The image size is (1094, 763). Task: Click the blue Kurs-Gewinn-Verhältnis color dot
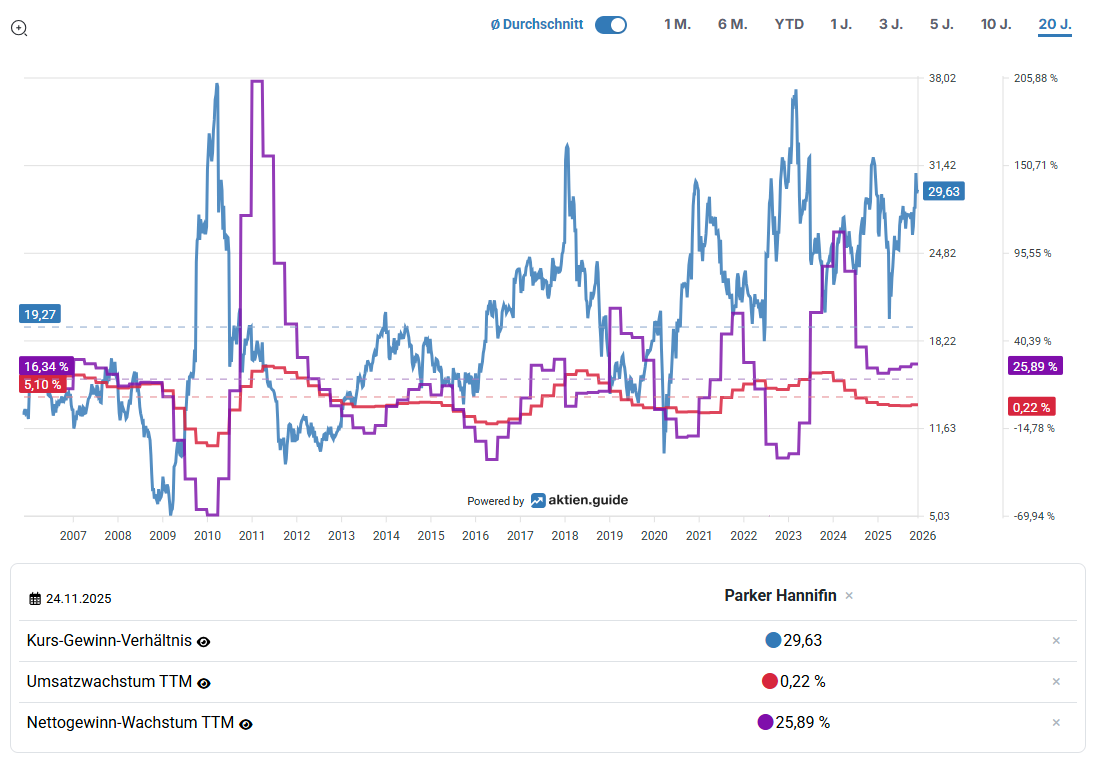click(772, 641)
